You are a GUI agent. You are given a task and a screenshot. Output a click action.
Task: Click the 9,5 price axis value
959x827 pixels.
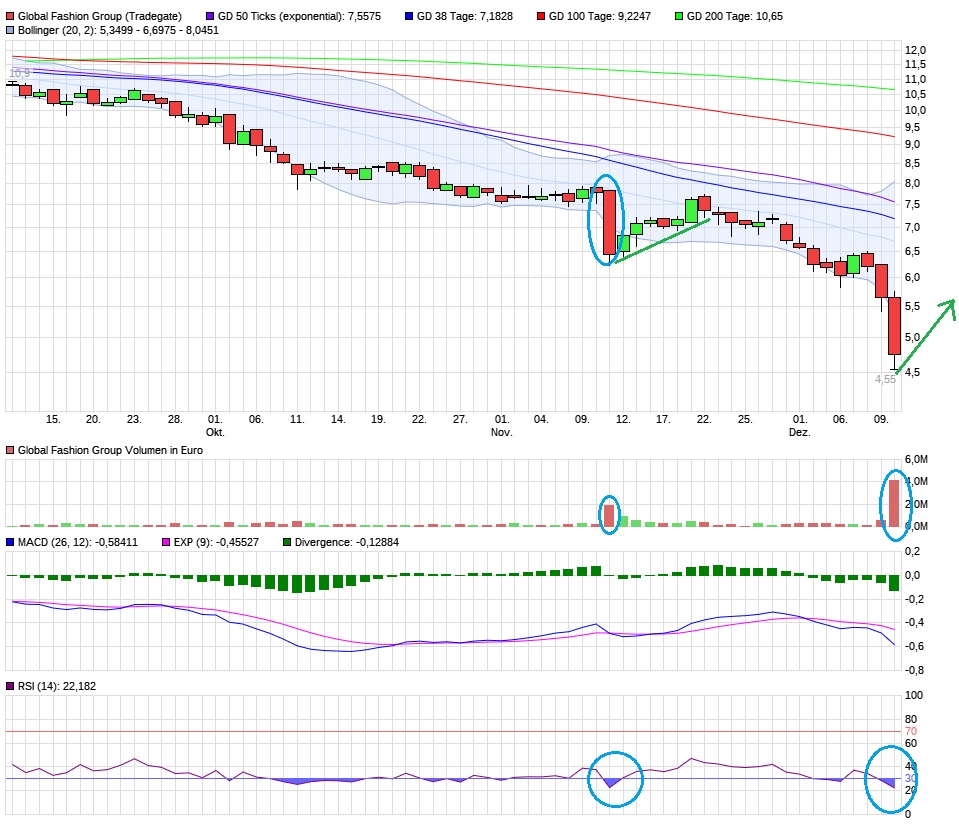(x=912, y=127)
